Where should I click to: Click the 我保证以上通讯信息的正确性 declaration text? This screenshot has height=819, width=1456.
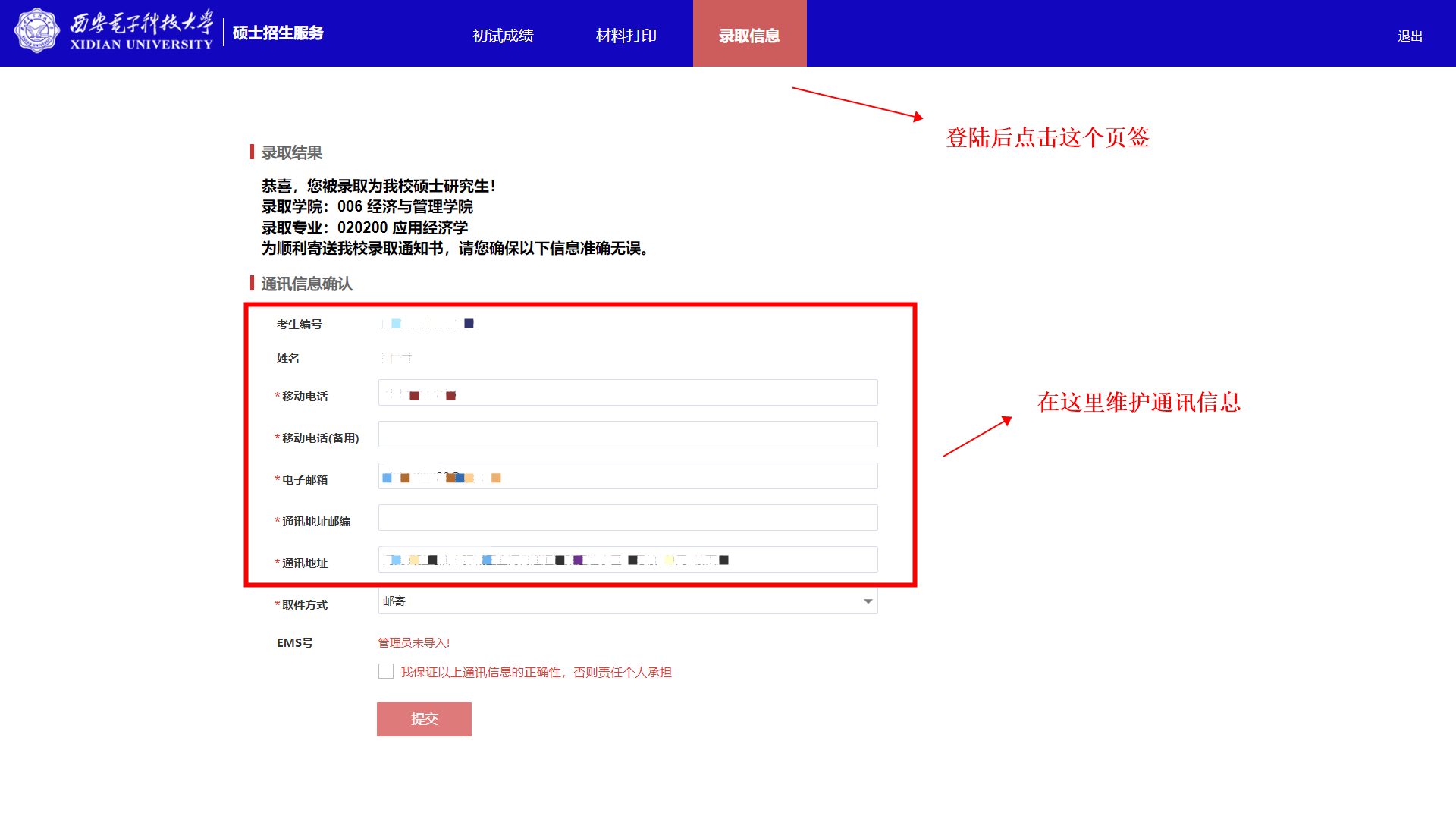(x=535, y=673)
